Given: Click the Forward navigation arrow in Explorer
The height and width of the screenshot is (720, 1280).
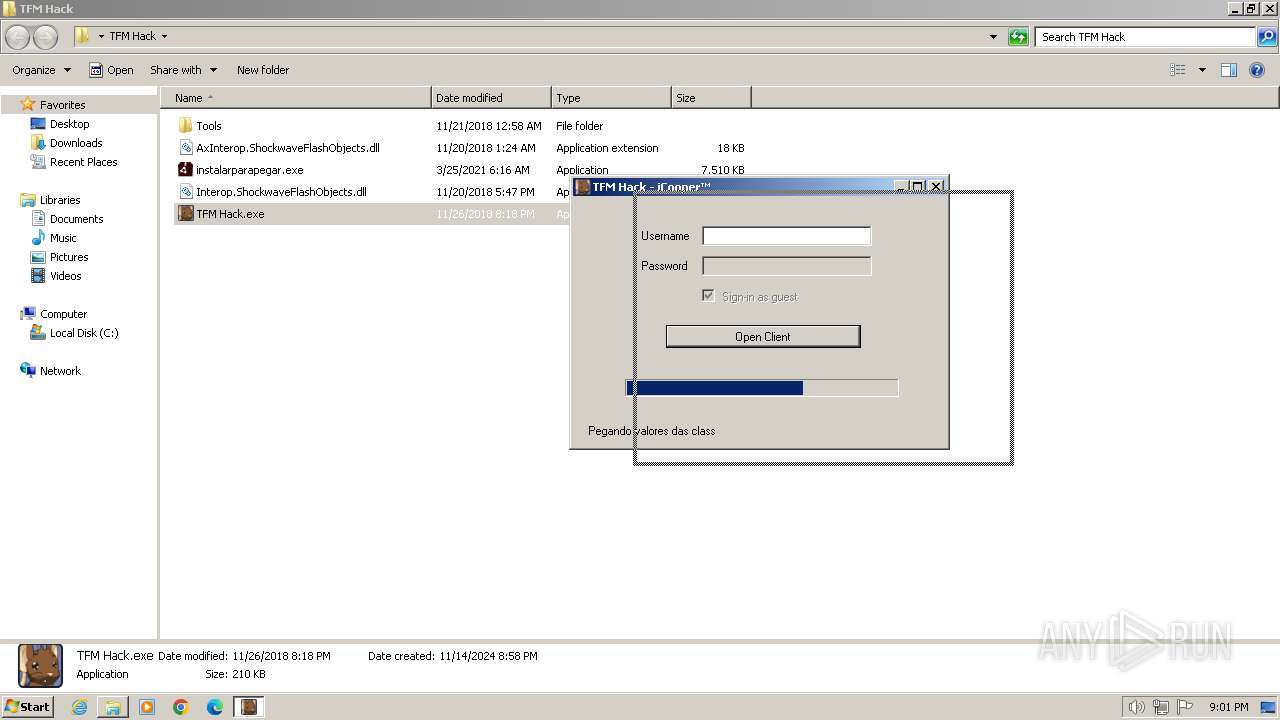Looking at the screenshot, I should (46, 37).
